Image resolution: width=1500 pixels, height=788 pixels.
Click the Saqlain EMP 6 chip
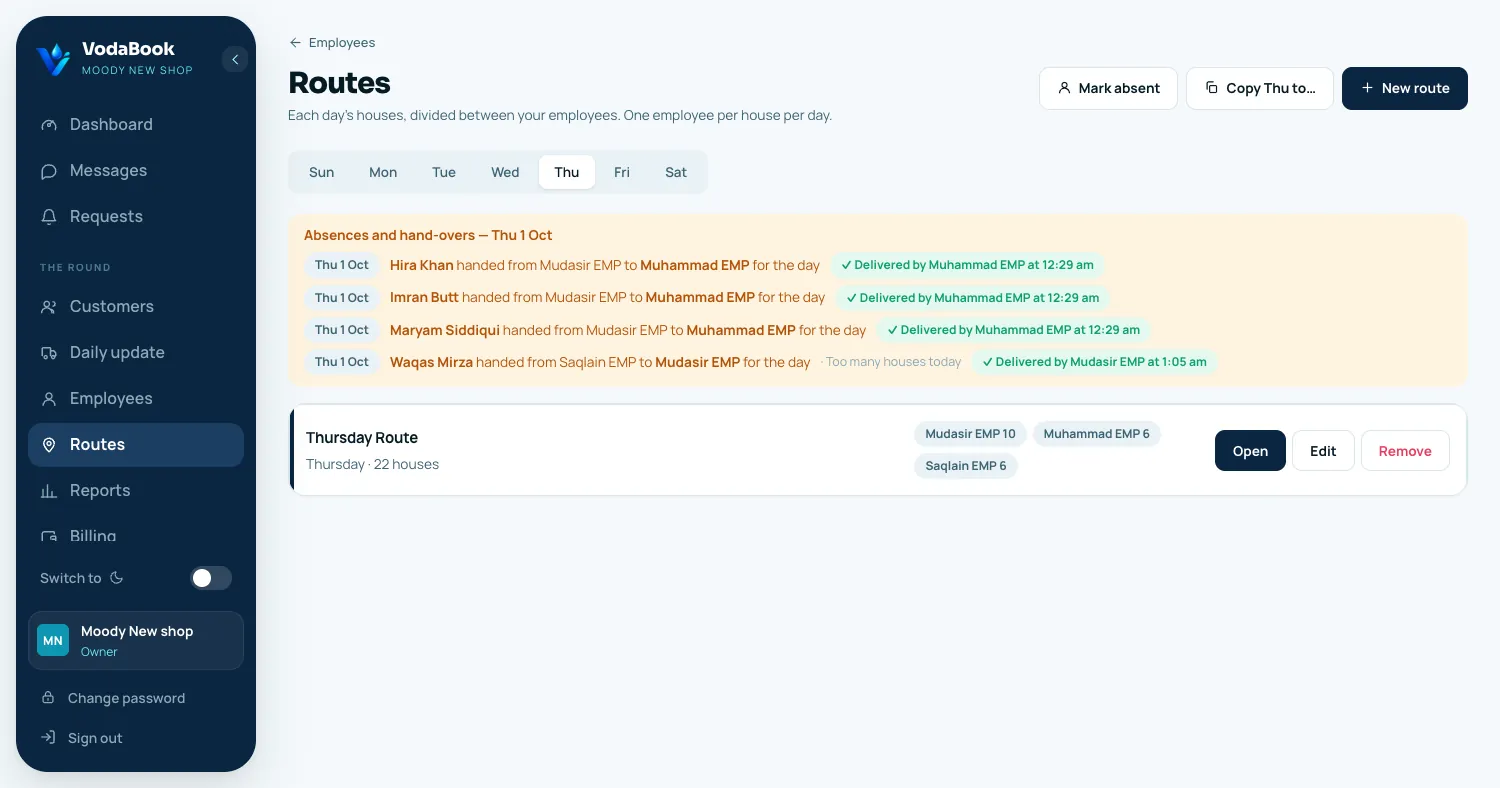click(966, 466)
